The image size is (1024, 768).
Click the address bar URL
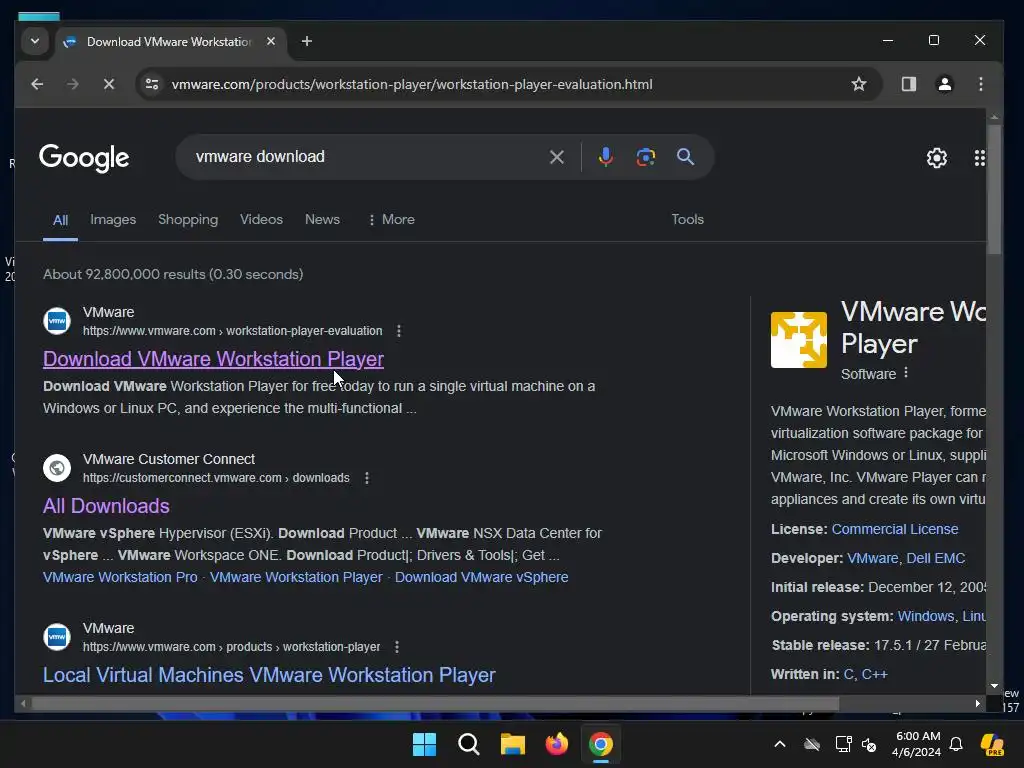click(x=412, y=84)
